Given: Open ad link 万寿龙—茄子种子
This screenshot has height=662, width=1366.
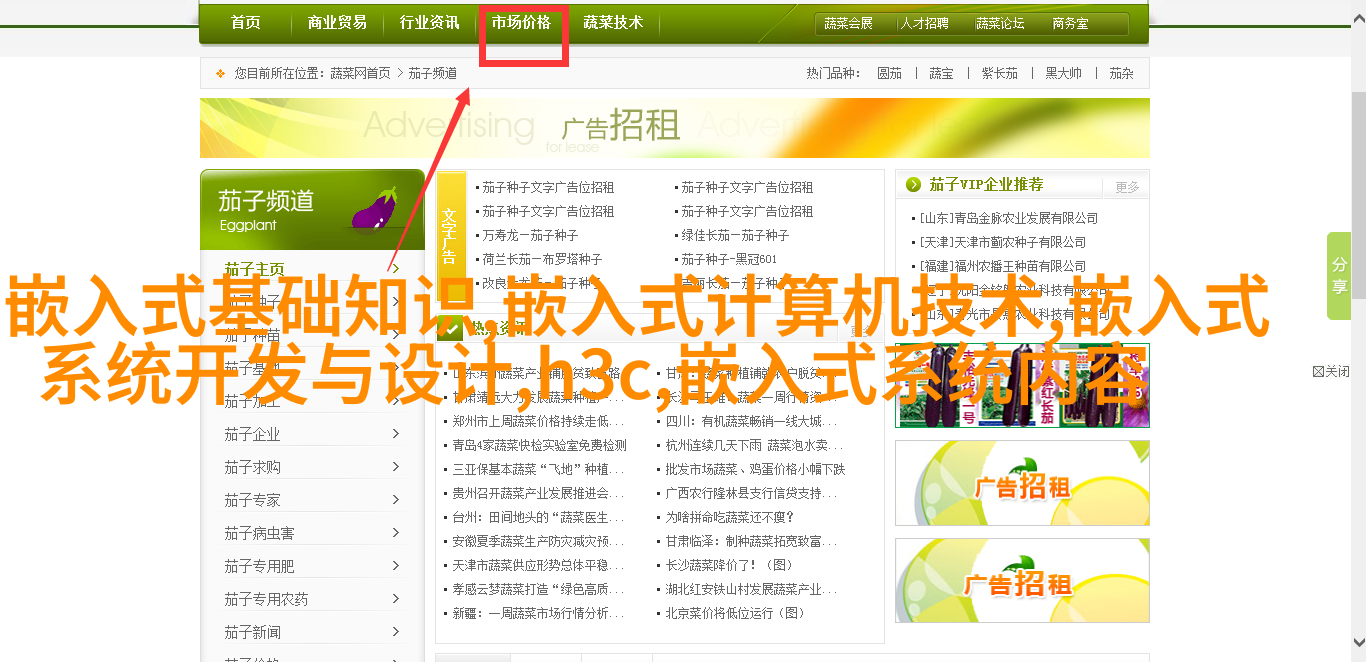Looking at the screenshot, I should (x=530, y=235).
